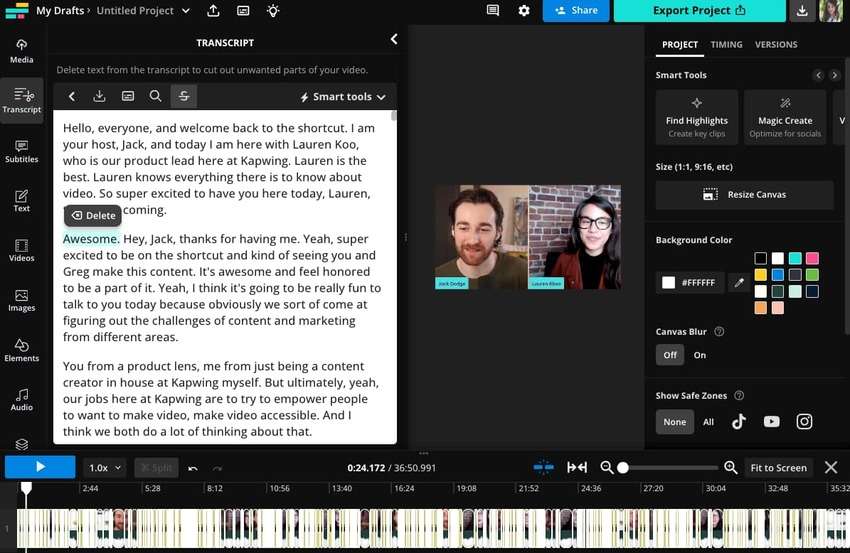Viewport: 850px width, 553px height.
Task: Undo the last action
Action: click(193, 468)
